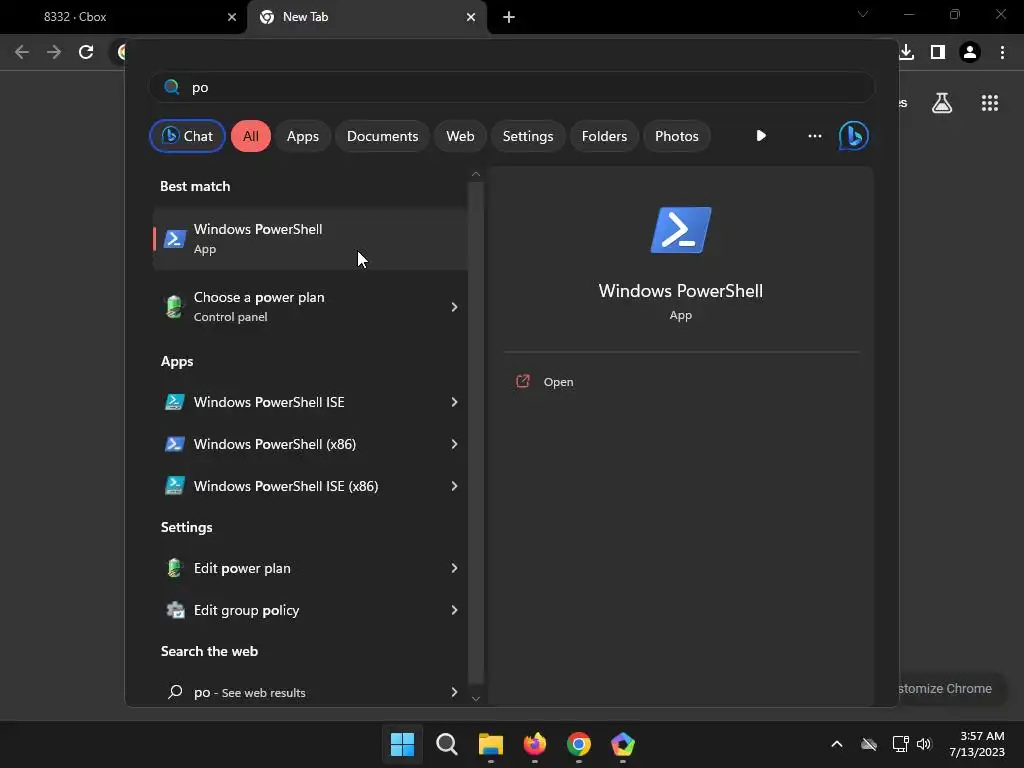Expand Edit power plan chevron

(x=454, y=568)
